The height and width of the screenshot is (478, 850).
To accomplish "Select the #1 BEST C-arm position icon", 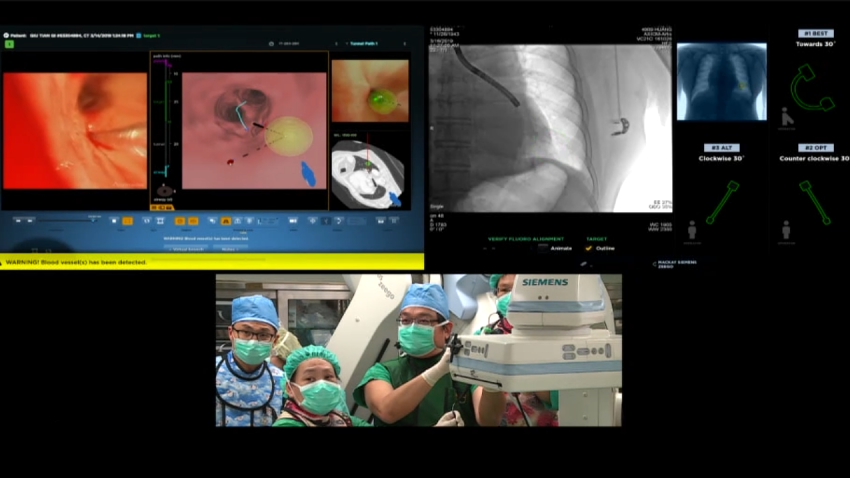I will (812, 88).
